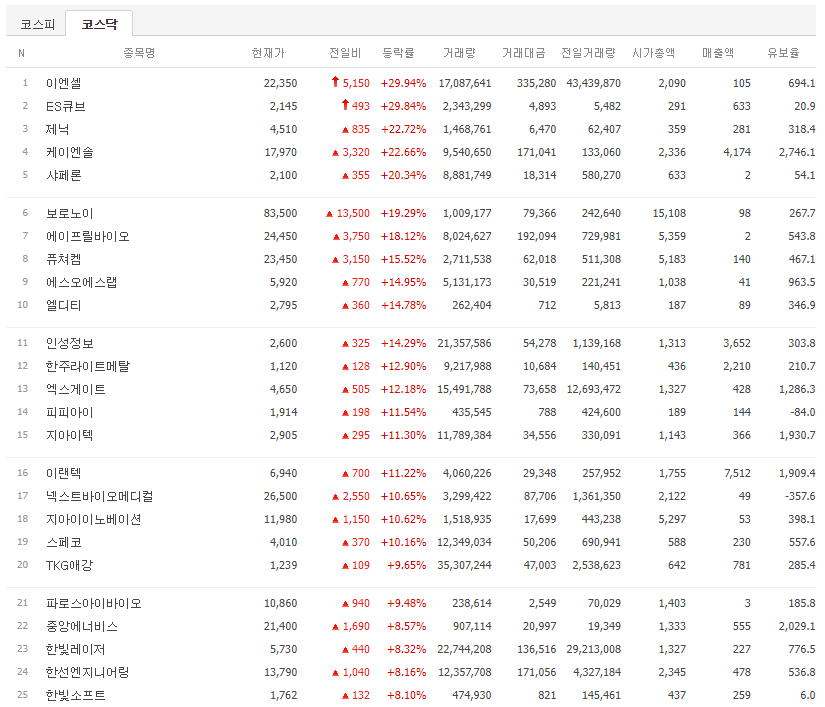
Task: Open stock ES큐브 link
Action: tap(66, 106)
